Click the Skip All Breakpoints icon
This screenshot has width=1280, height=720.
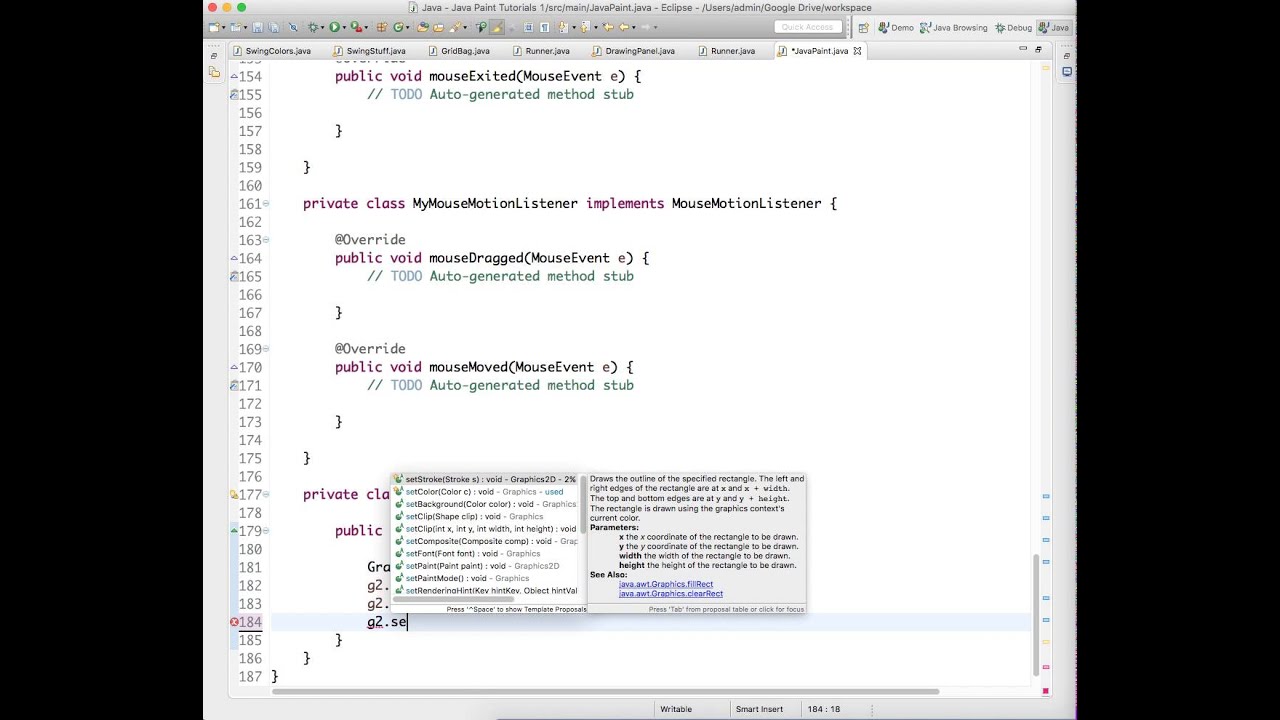point(293,27)
